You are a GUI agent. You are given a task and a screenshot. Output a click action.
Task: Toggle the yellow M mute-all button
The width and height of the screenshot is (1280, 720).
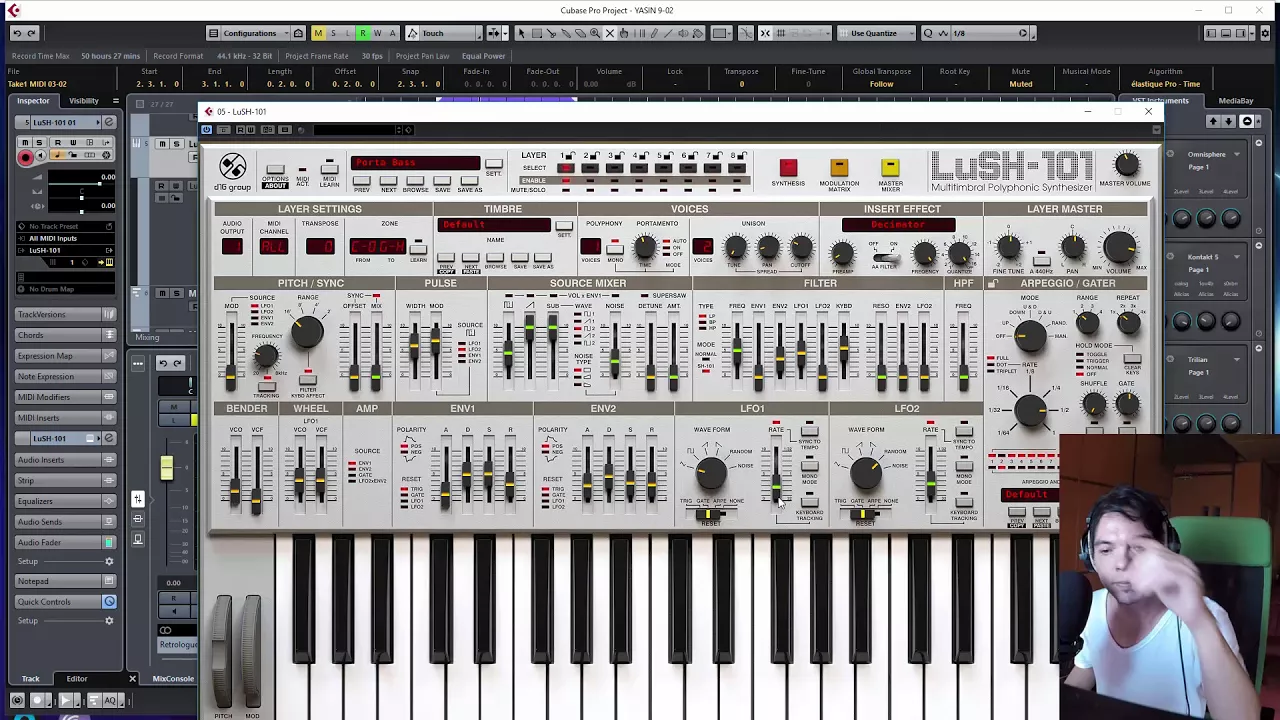(318, 33)
